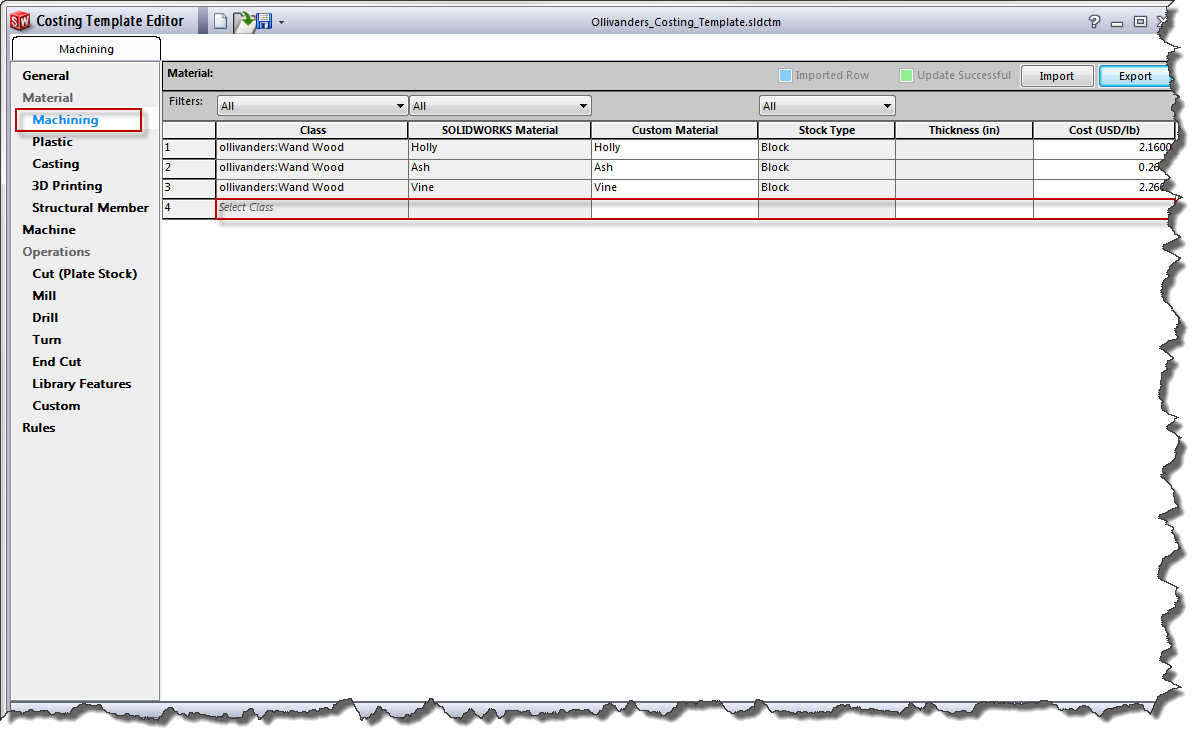Image resolution: width=1204 pixels, height=743 pixels.
Task: Click the blue Imported Row legend swatch
Action: (x=785, y=75)
